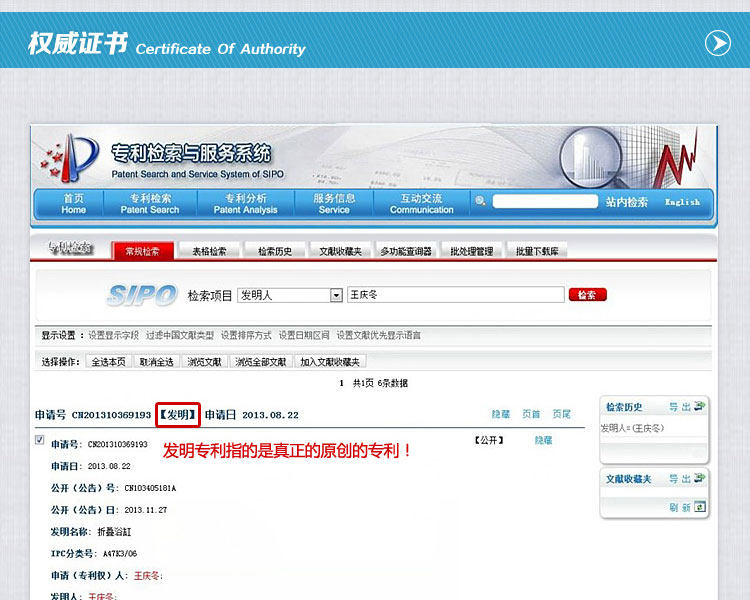Click applicant name link 王庆冬 under 申请(专利权)人

pos(147,576)
